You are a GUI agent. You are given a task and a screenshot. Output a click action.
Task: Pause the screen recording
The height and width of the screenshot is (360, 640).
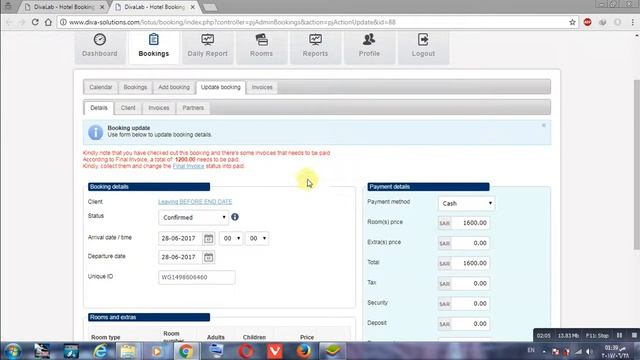click(620, 335)
